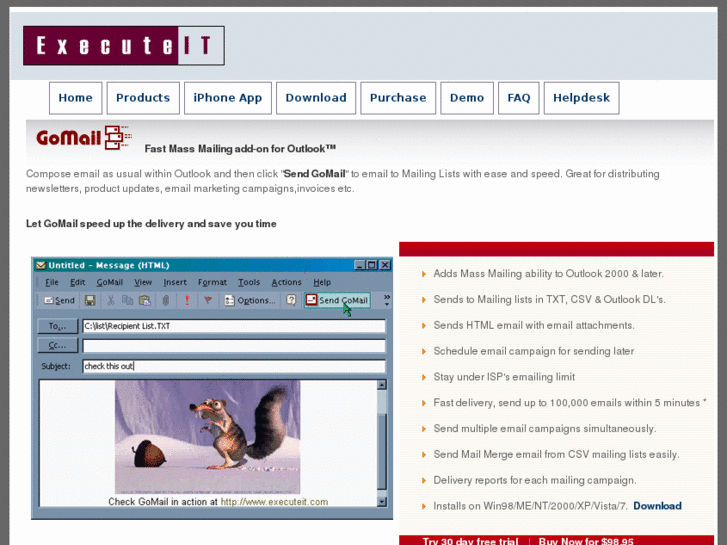This screenshot has height=545, width=727.
Task: Go to the Home page
Action: [x=76, y=98]
